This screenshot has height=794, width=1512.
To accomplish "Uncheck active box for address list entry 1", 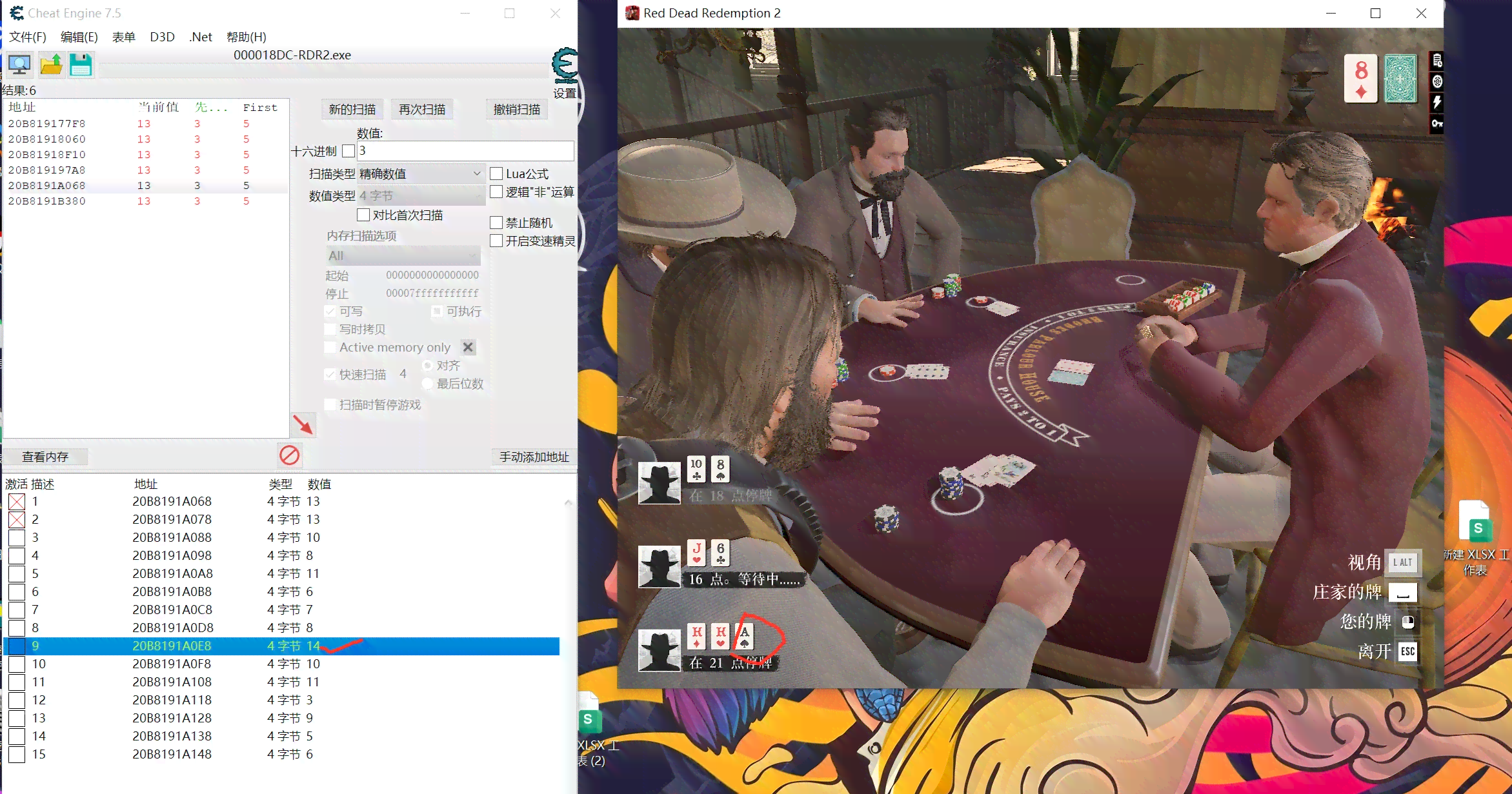I will point(17,501).
